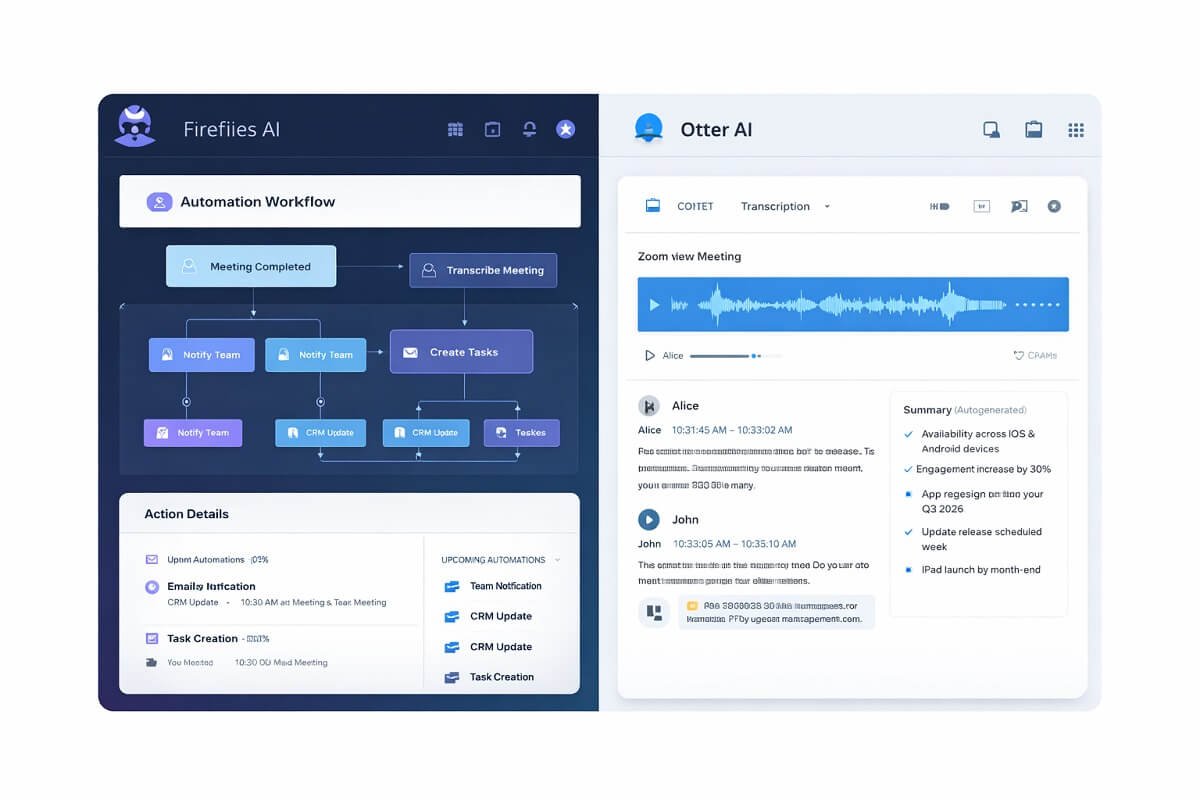1200x800 pixels.
Task: Expand the UPCOMING AUTOMATIONS chevron
Action: 557,560
